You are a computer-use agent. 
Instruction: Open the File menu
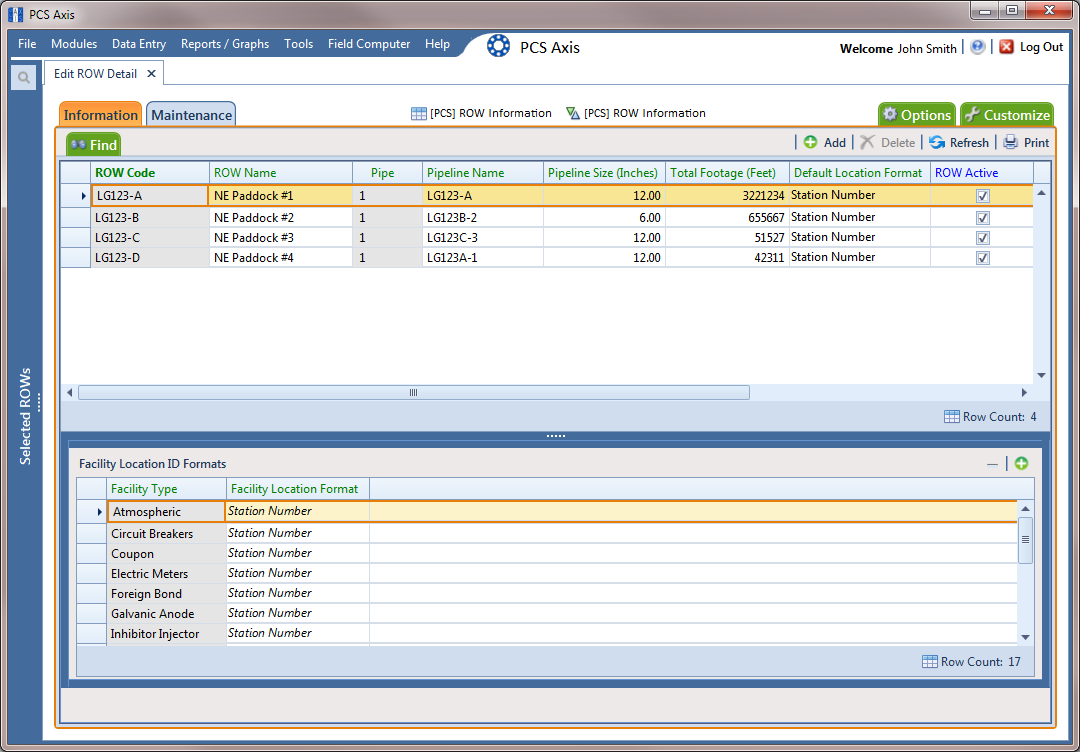(27, 43)
